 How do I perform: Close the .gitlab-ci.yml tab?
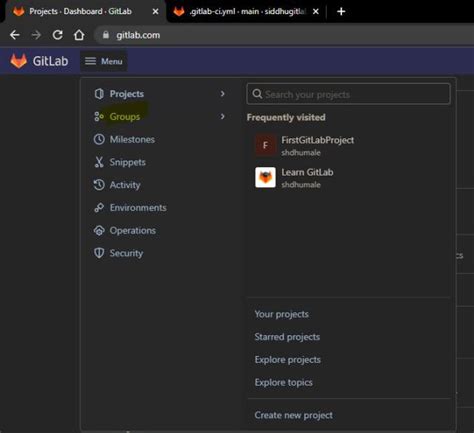pyautogui.click(x=316, y=12)
